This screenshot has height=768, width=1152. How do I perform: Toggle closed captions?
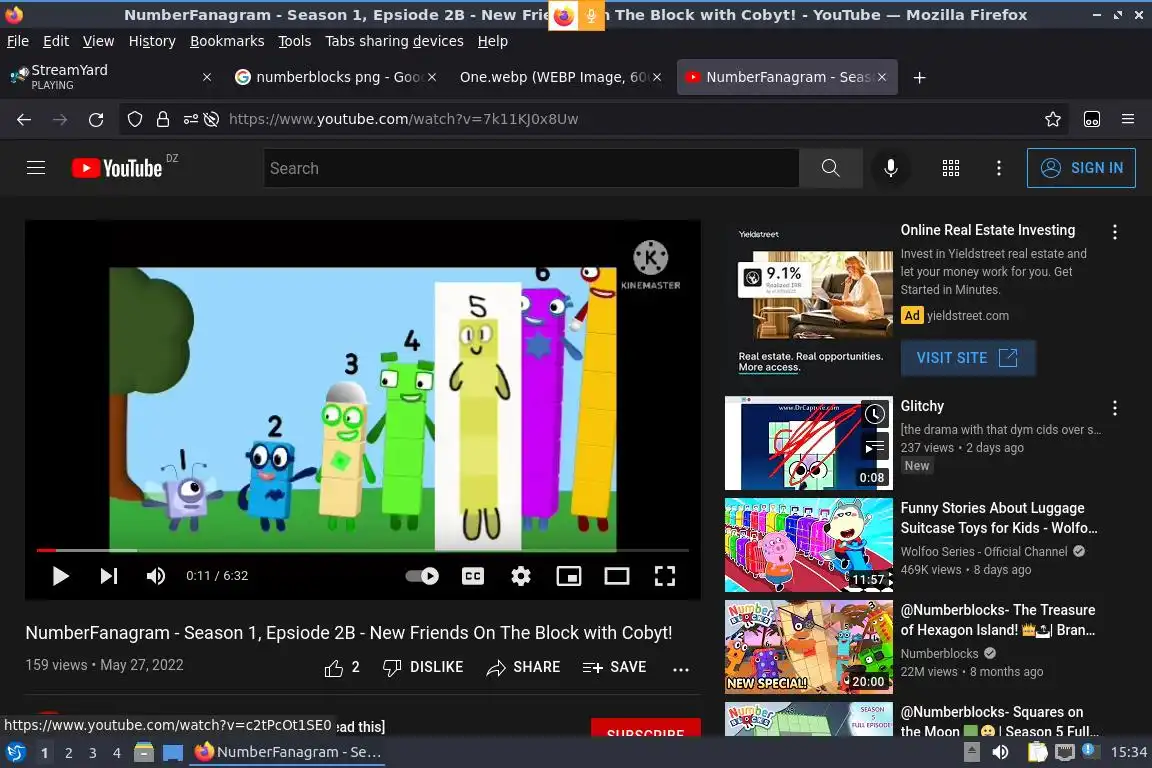tap(472, 576)
